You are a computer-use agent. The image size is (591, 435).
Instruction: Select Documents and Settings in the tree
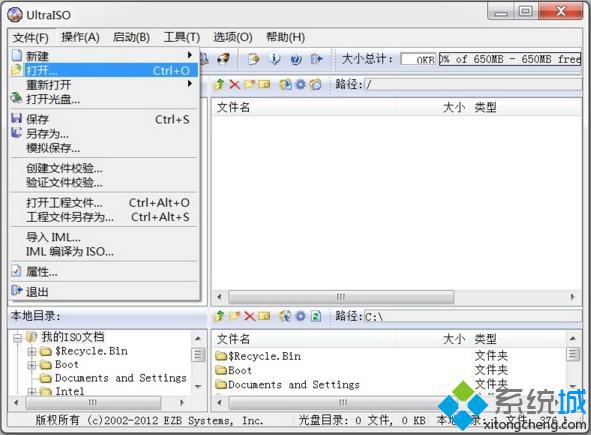tap(121, 378)
